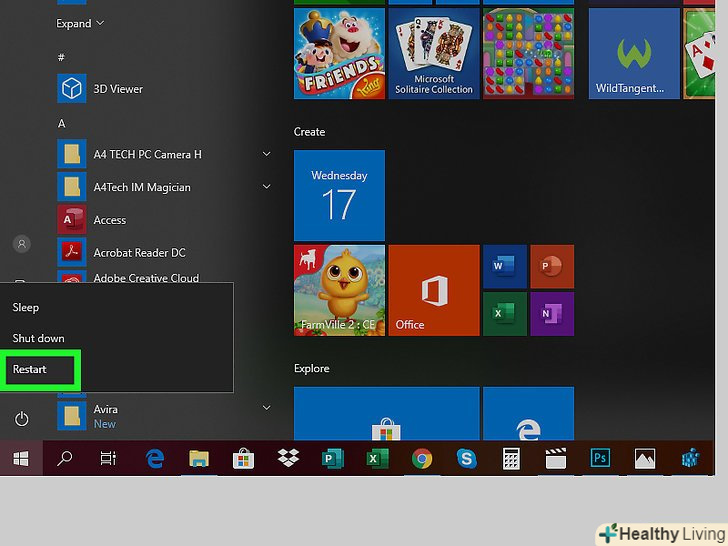Expand the A4Tech IM Magician folder
This screenshot has height=546, width=728.
266,187
